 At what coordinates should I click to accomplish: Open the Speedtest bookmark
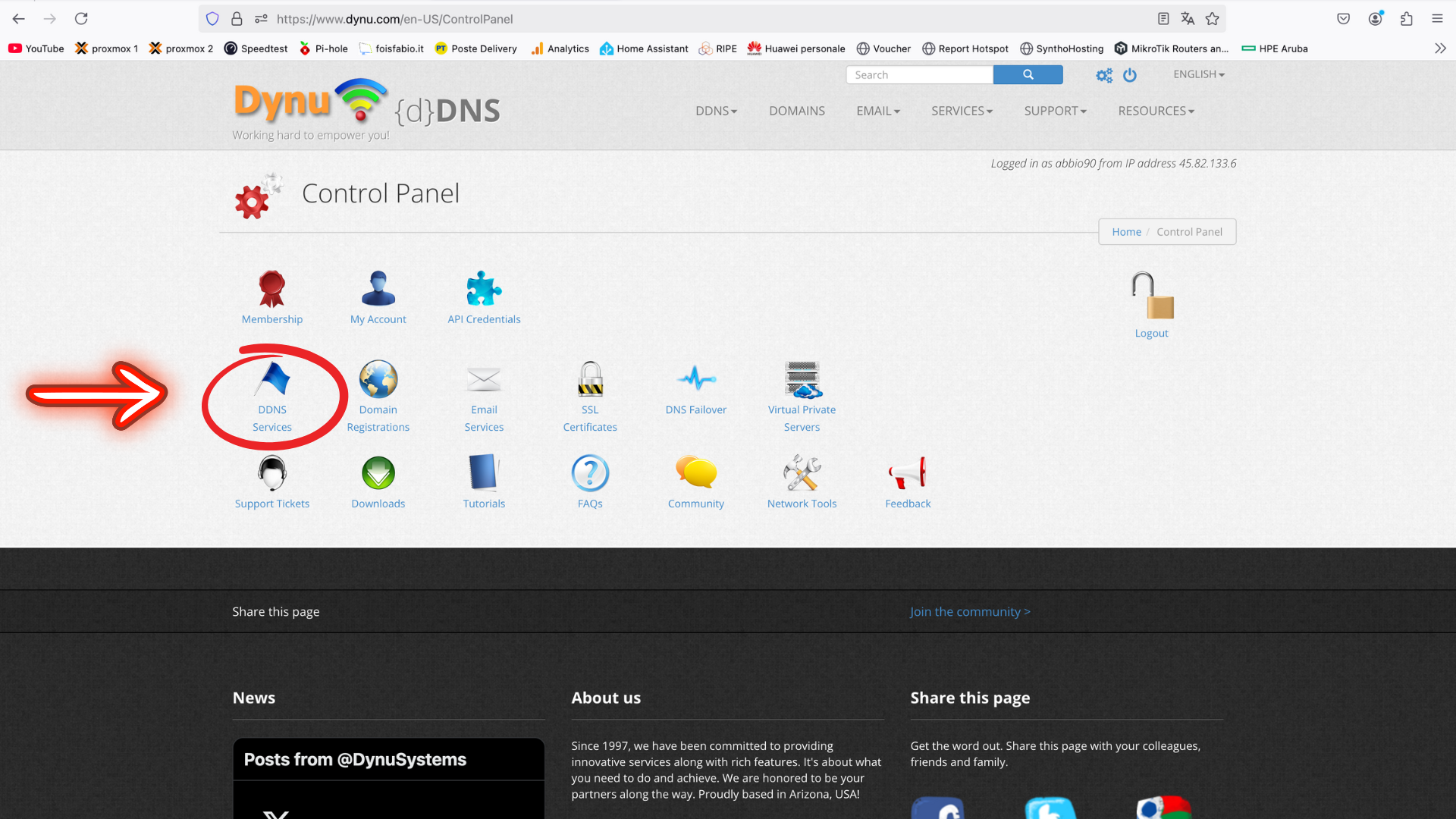pyautogui.click(x=256, y=49)
